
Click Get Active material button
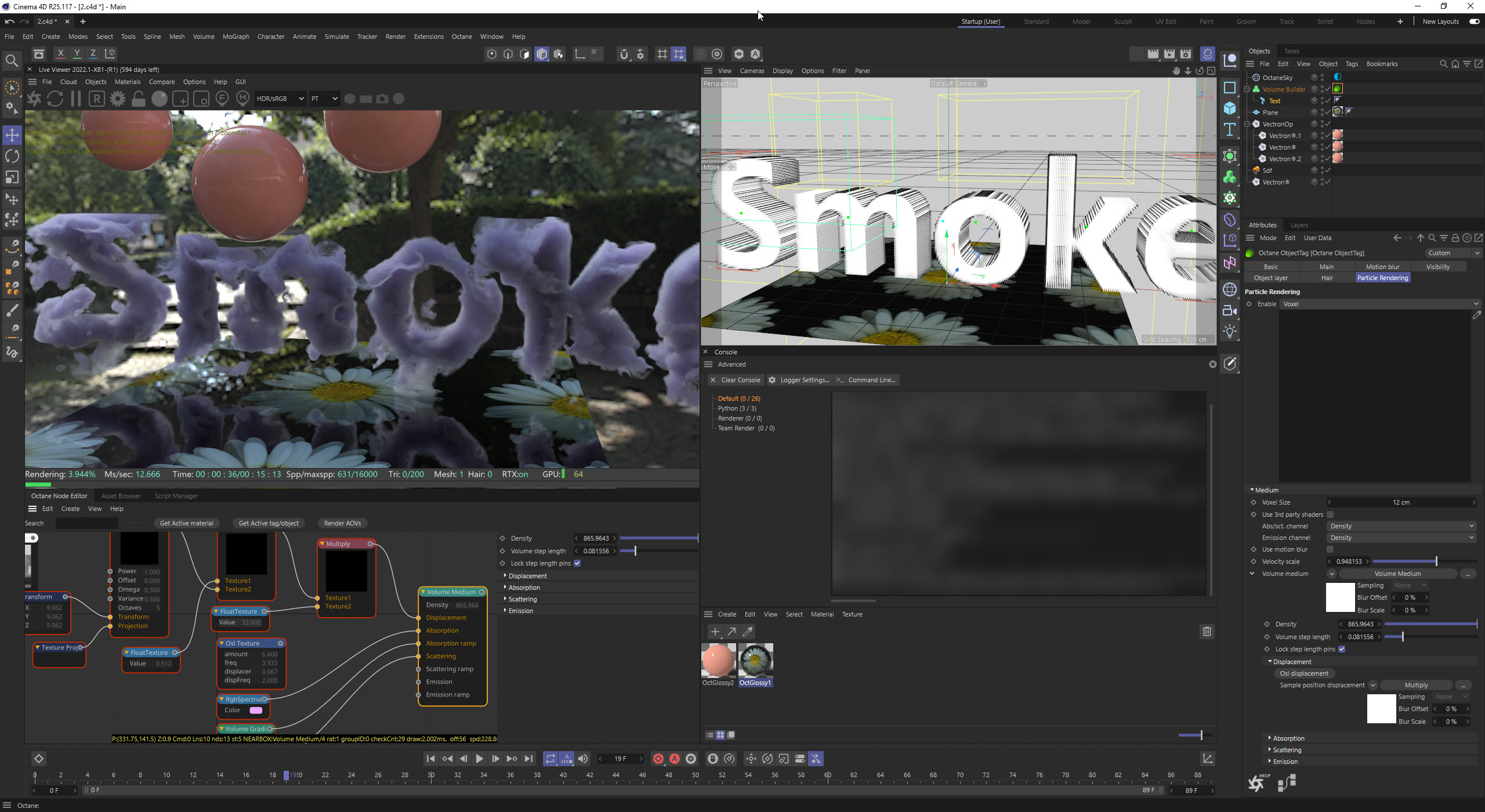point(186,523)
